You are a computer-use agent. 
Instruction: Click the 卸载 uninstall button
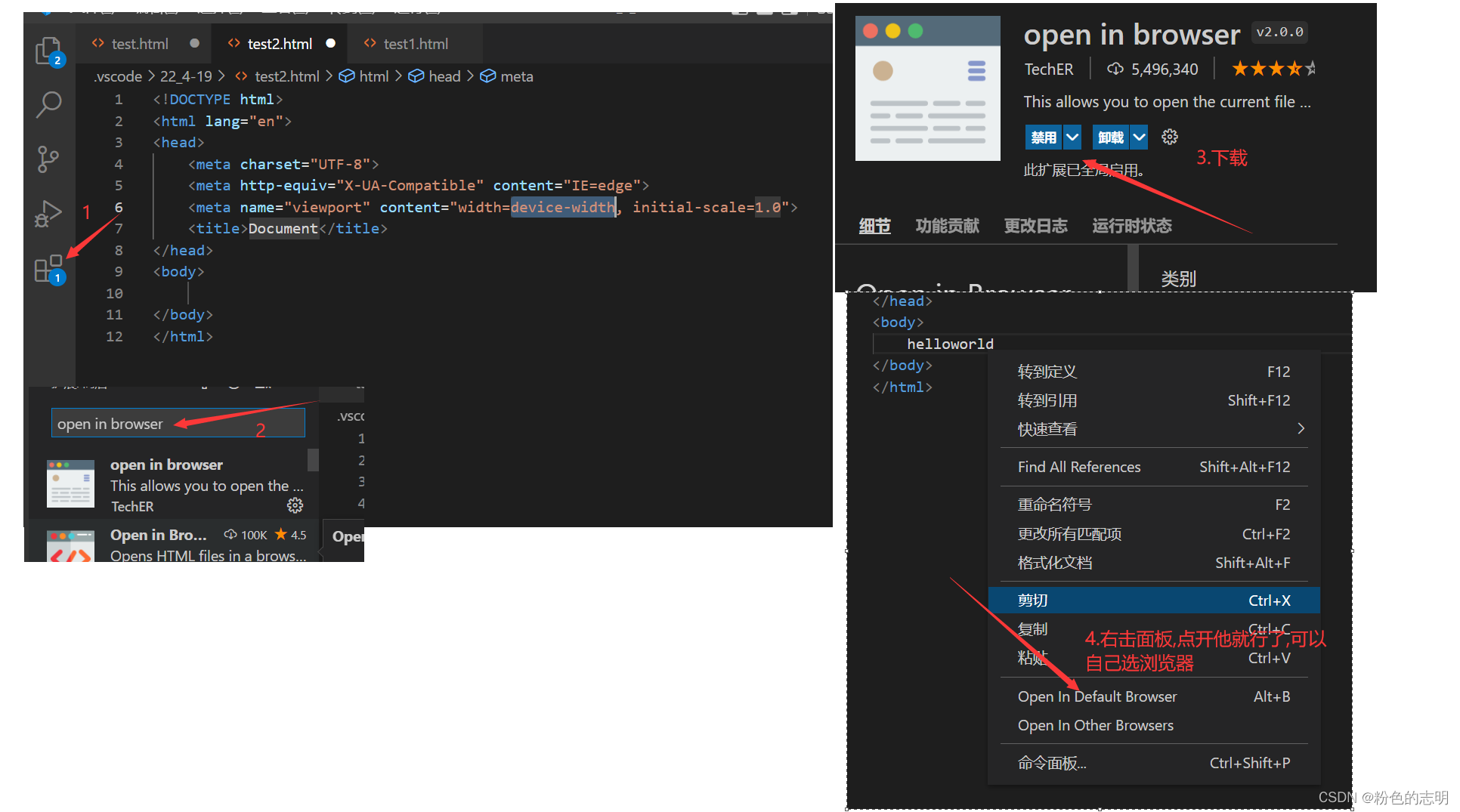click(1110, 137)
